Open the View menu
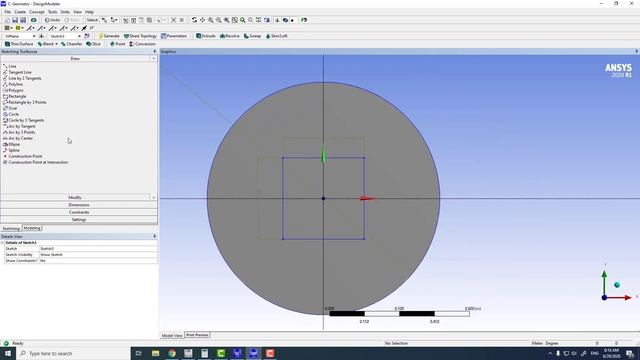Image resolution: width=640 pixels, height=360 pixels. coord(77,12)
